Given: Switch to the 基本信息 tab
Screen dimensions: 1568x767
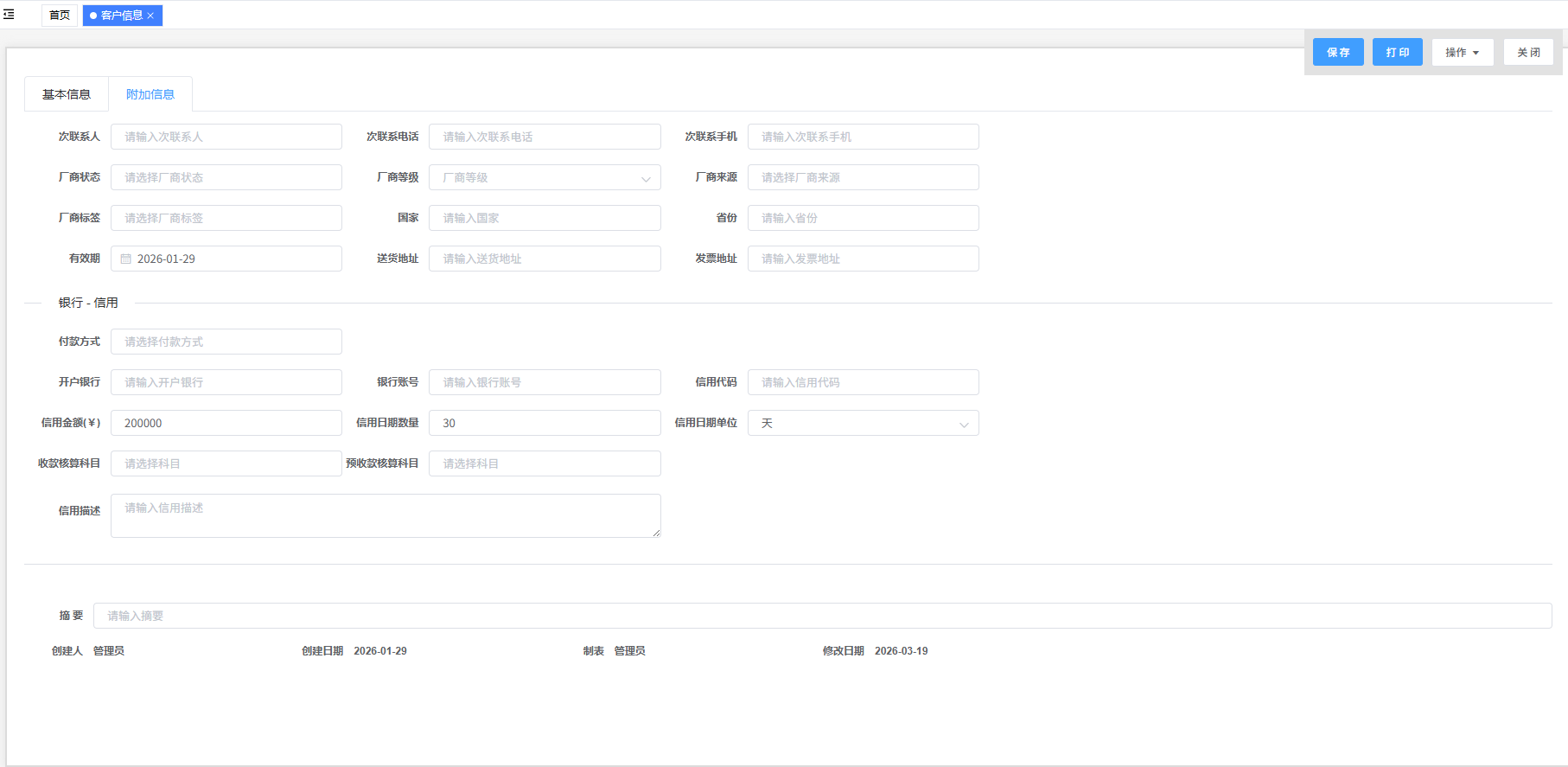Looking at the screenshot, I should pyautogui.click(x=67, y=94).
